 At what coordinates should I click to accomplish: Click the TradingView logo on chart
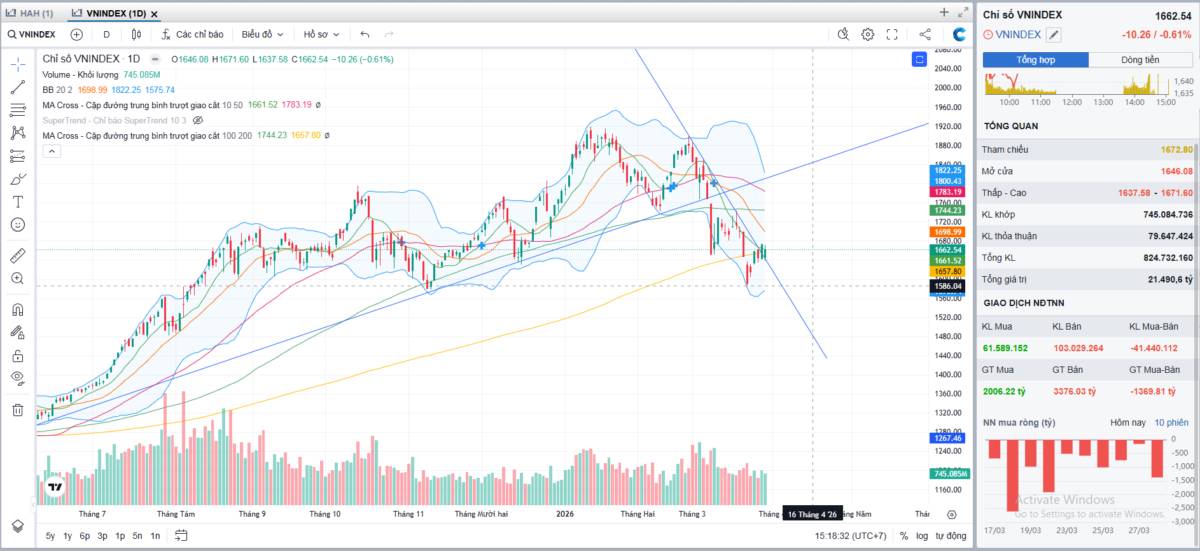click(x=54, y=489)
